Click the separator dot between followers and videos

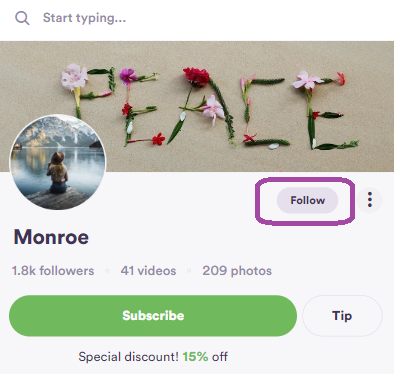(107, 271)
